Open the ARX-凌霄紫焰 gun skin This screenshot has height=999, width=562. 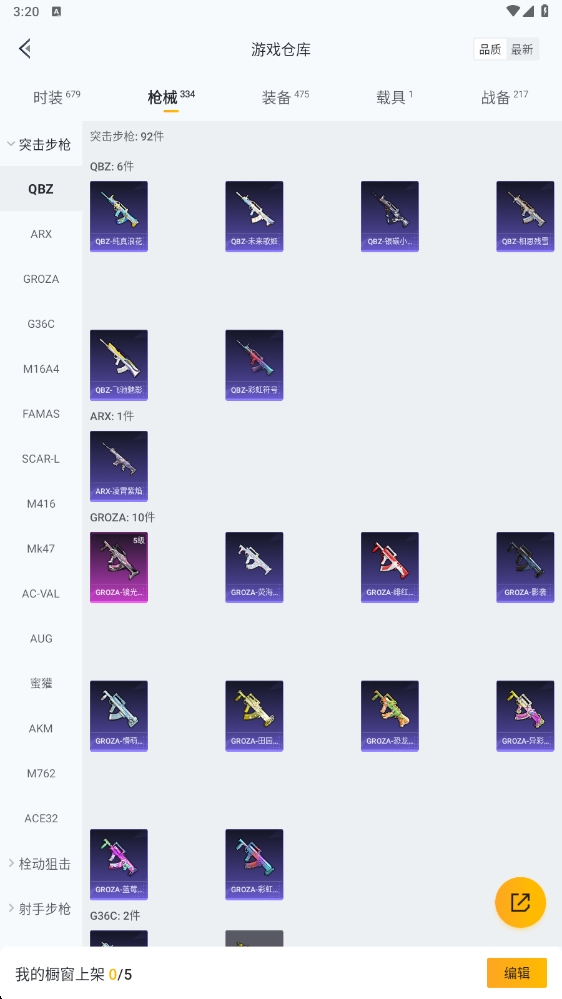(119, 466)
